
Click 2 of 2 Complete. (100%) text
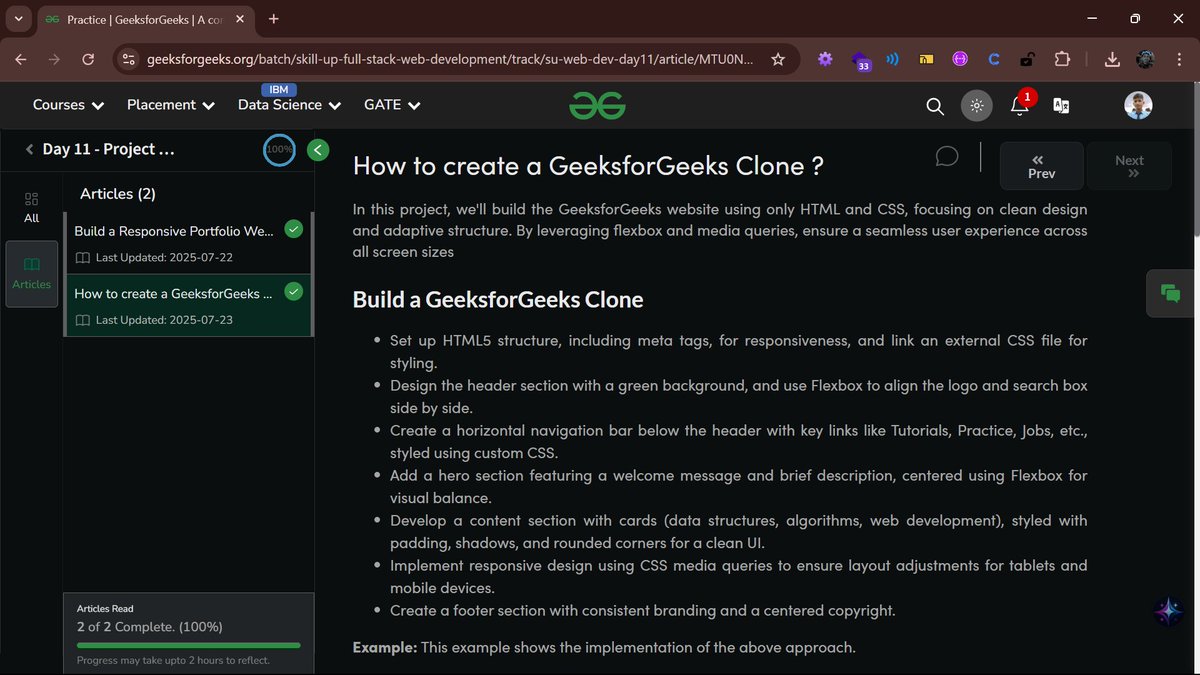tap(150, 627)
